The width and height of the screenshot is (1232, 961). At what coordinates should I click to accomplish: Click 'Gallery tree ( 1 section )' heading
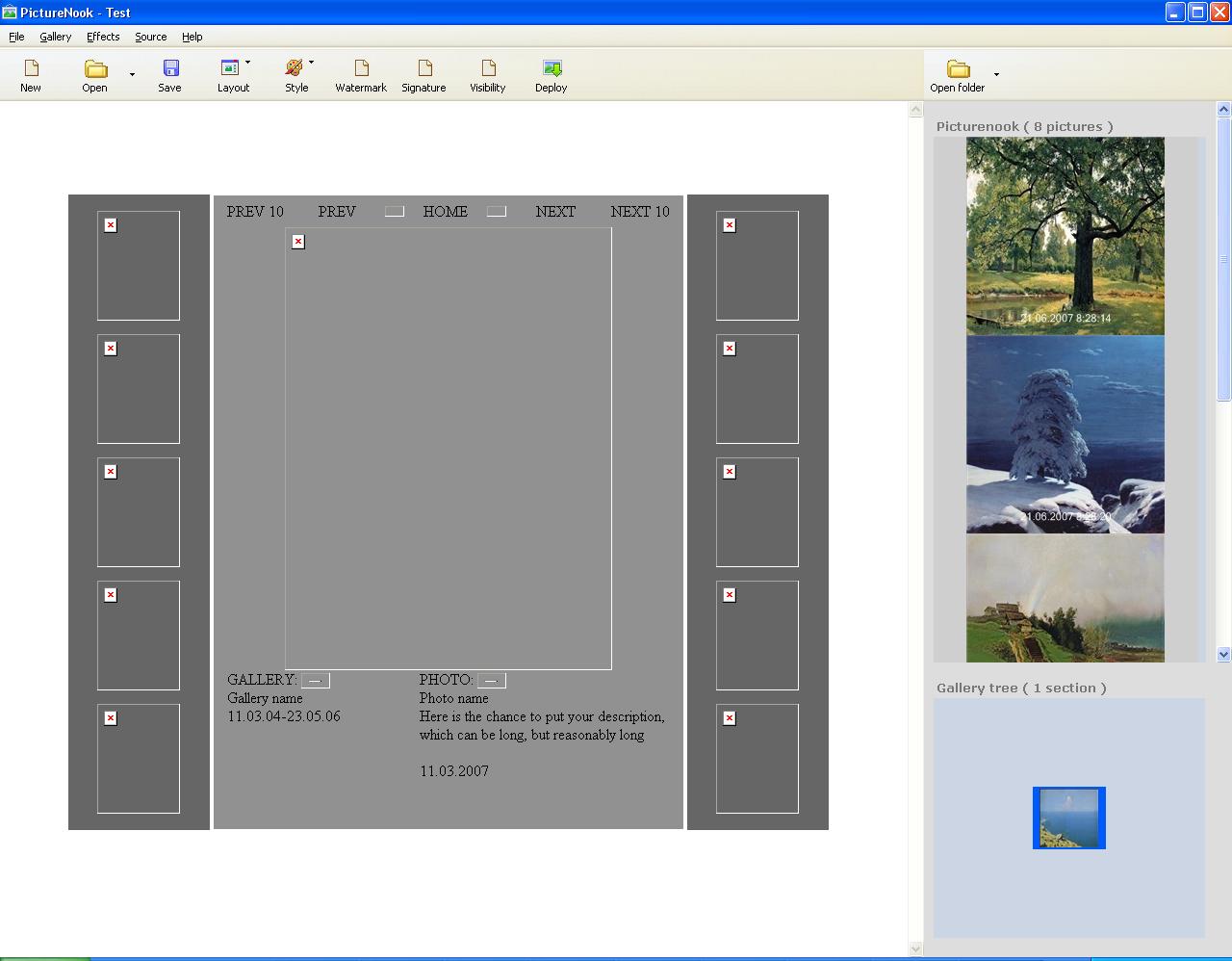tap(1021, 688)
